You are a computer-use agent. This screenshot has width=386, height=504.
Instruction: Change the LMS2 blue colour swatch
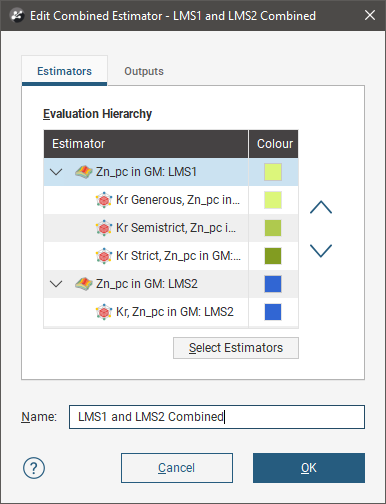click(273, 284)
